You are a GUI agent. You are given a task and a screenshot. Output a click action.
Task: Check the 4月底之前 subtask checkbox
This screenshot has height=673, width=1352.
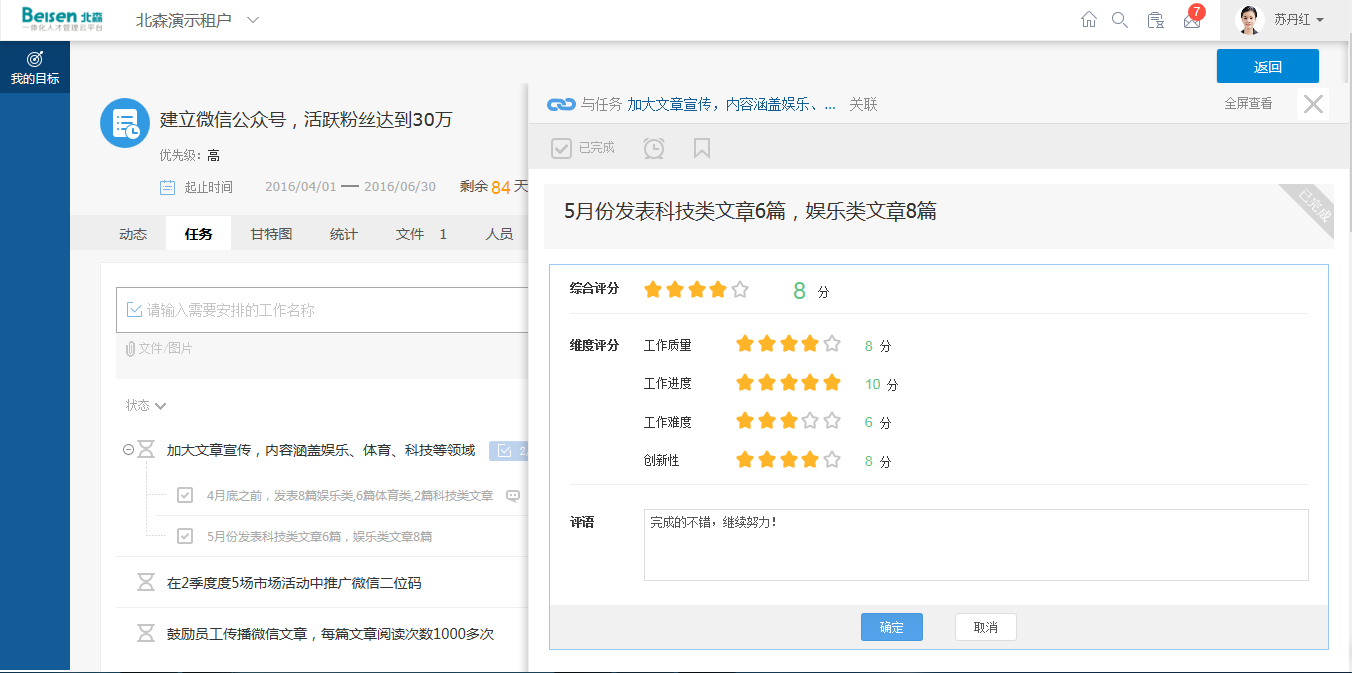[185, 495]
